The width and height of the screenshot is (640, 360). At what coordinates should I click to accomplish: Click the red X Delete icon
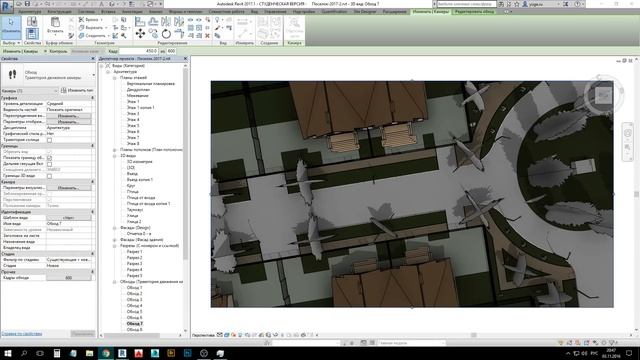[207, 36]
